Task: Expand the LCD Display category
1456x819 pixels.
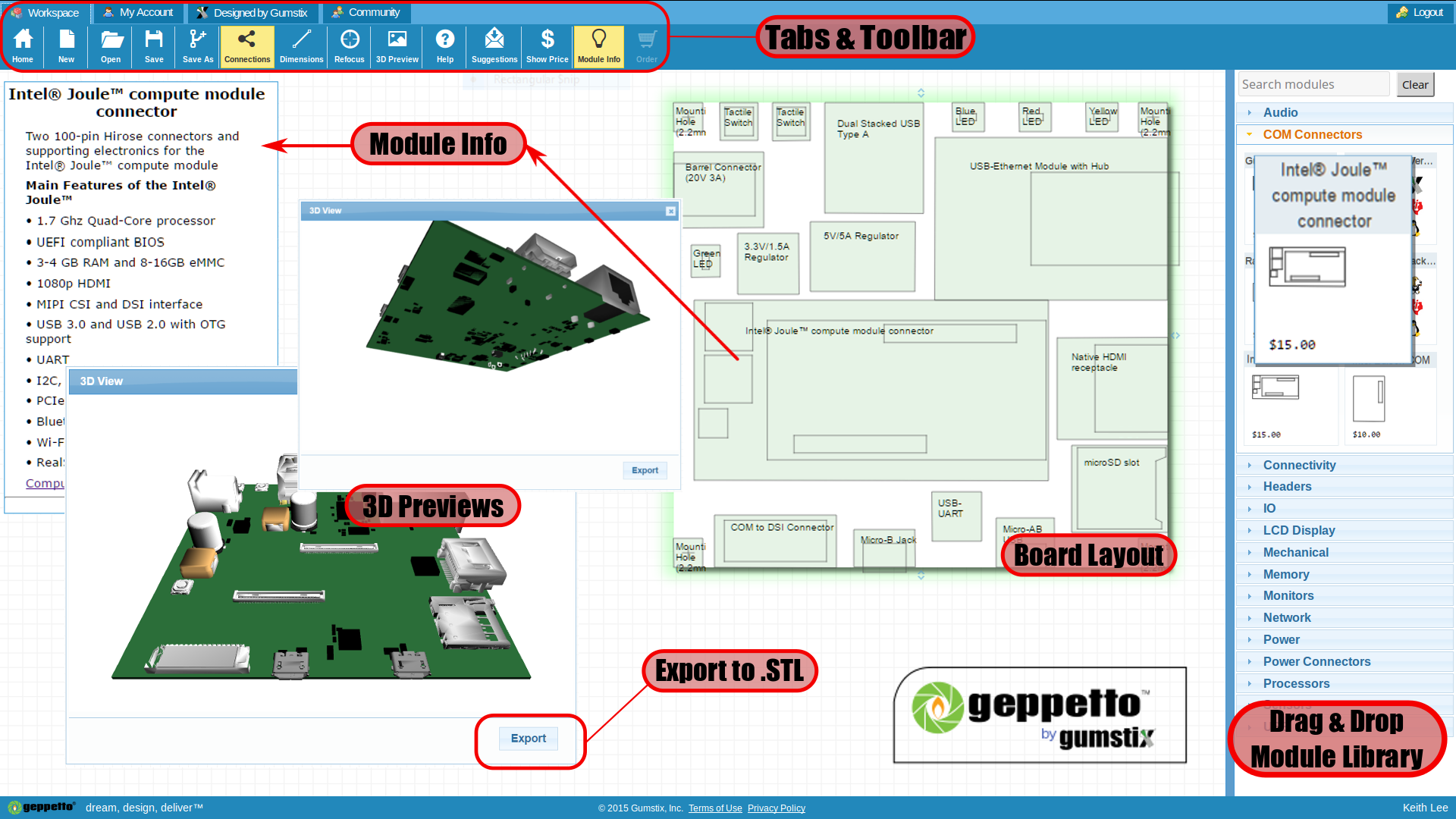Action: 1344,530
